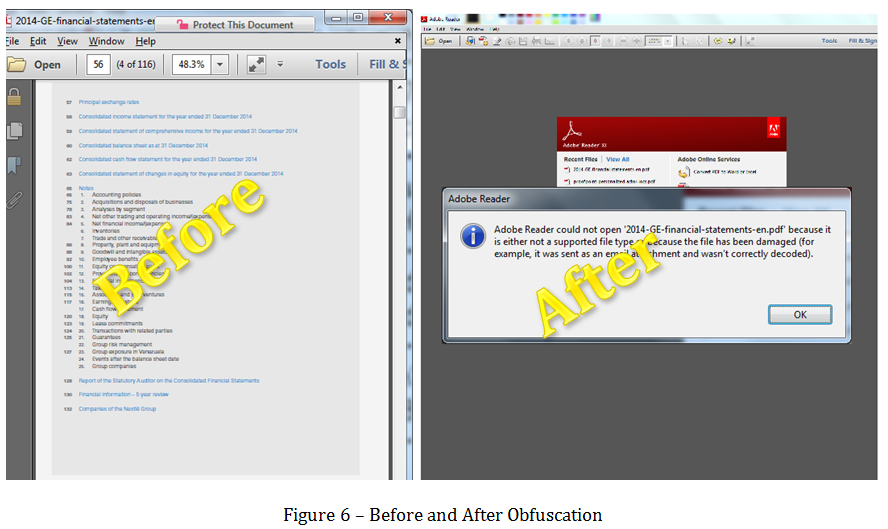Click the vertical scrollbar thumb
The image size is (888, 529).
point(400,112)
